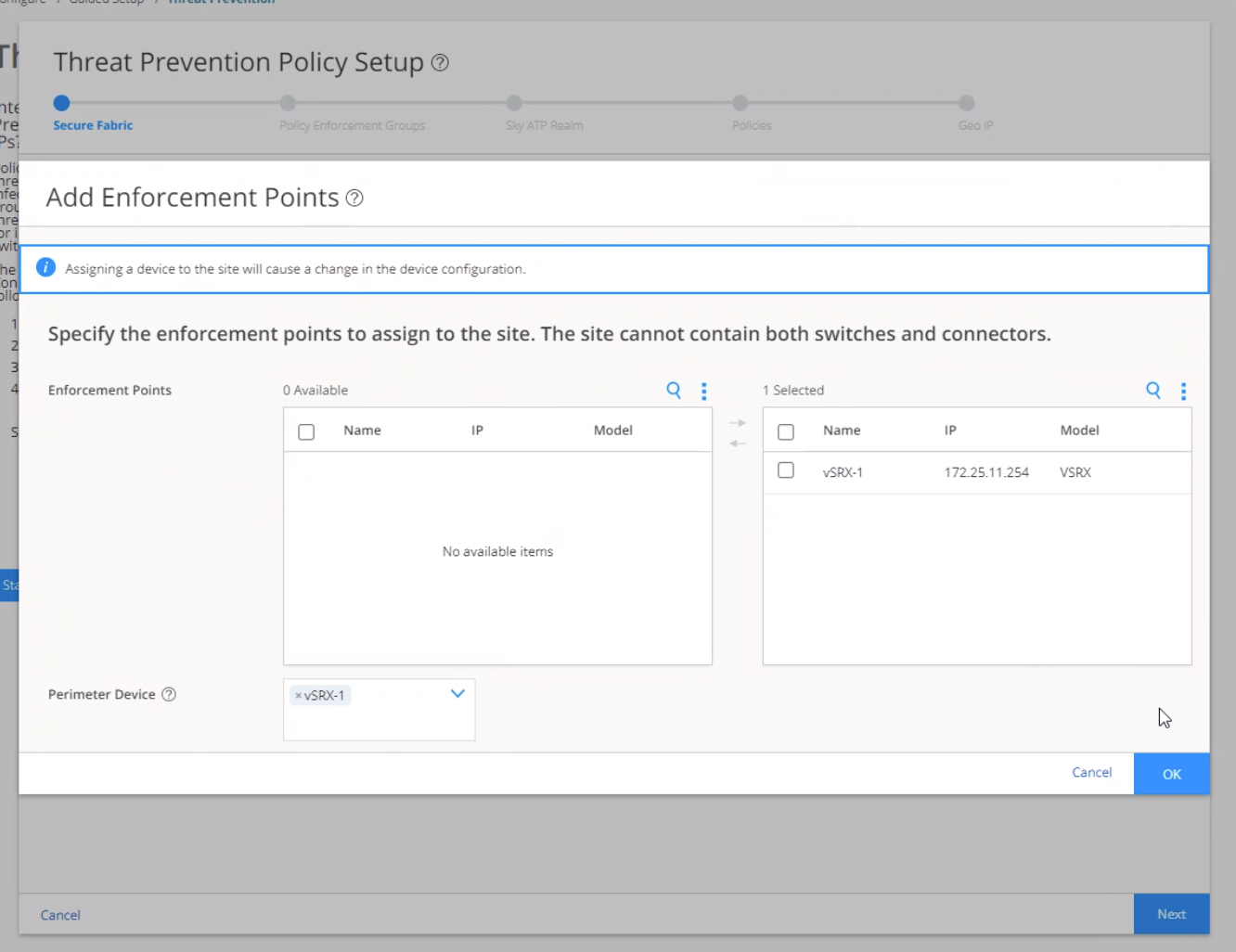Image resolution: width=1236 pixels, height=952 pixels.
Task: Open the Perimeter Device dropdown
Action: point(457,693)
